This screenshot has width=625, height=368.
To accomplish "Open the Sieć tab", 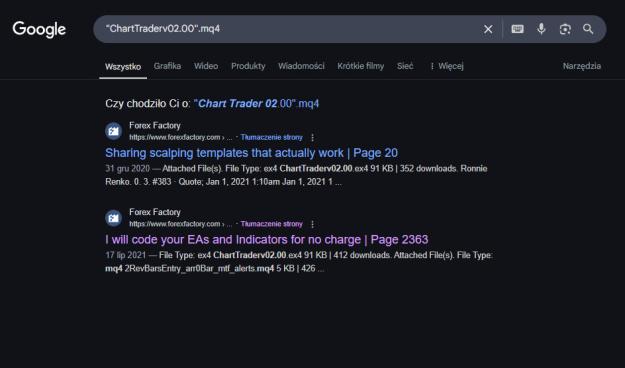I will (x=405, y=66).
